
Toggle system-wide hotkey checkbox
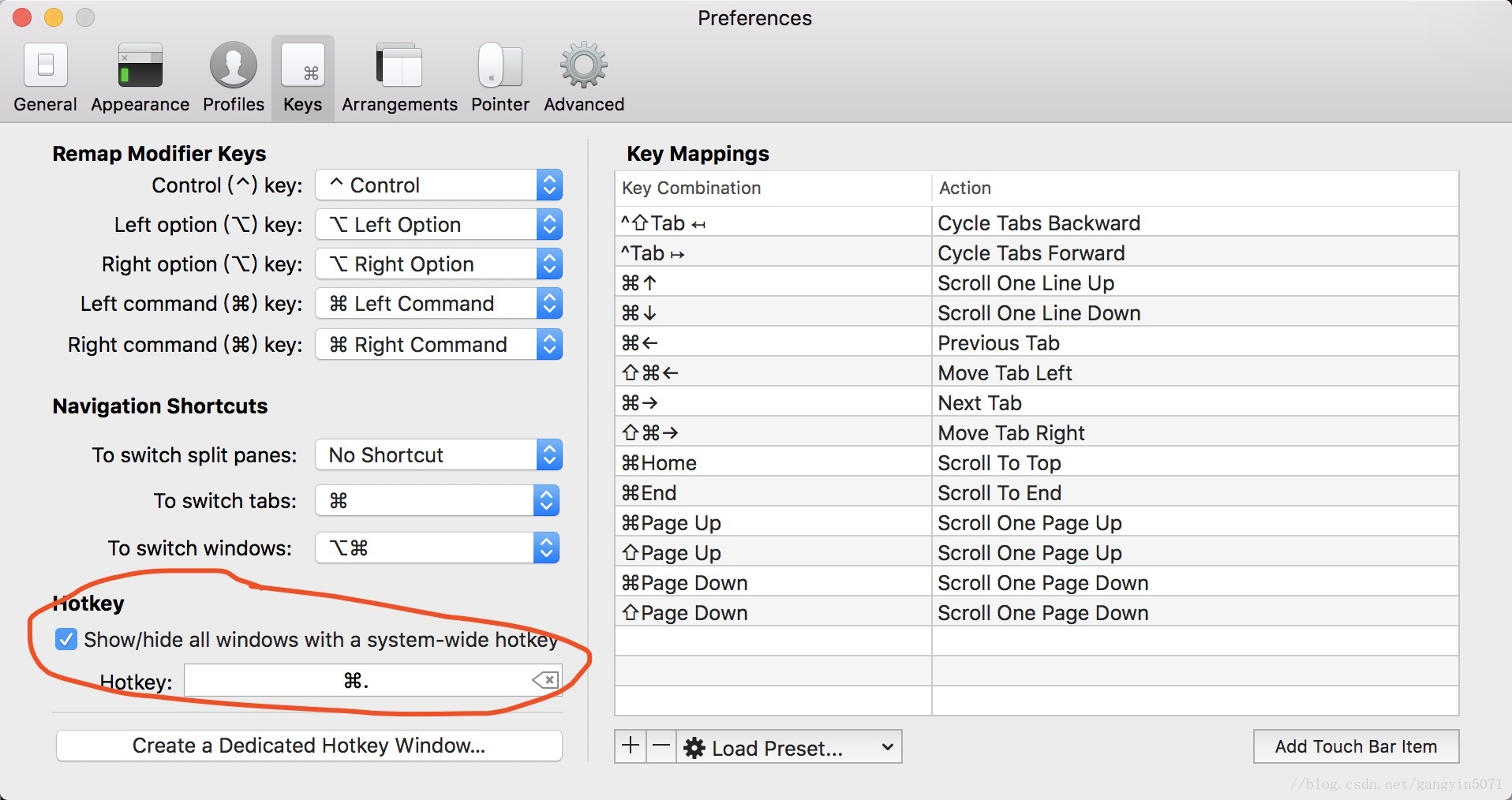66,639
